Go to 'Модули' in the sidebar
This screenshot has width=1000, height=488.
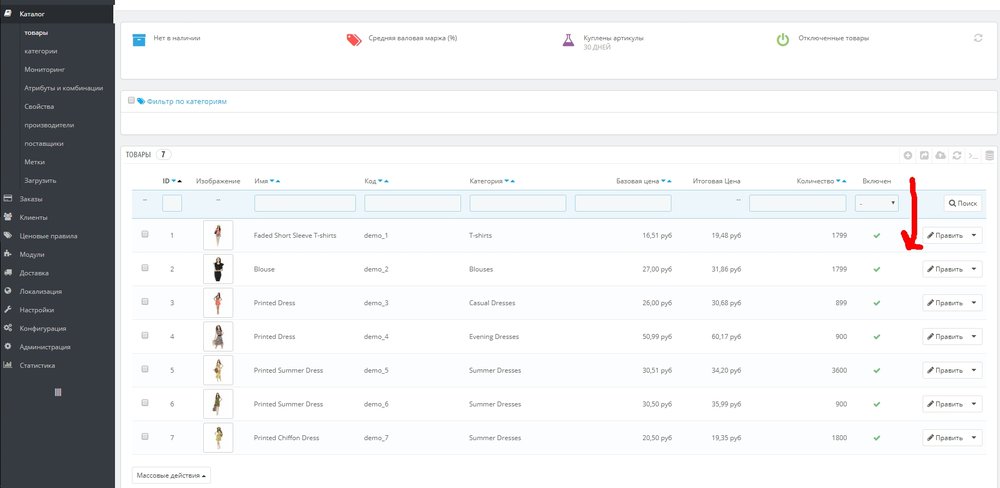(32, 254)
